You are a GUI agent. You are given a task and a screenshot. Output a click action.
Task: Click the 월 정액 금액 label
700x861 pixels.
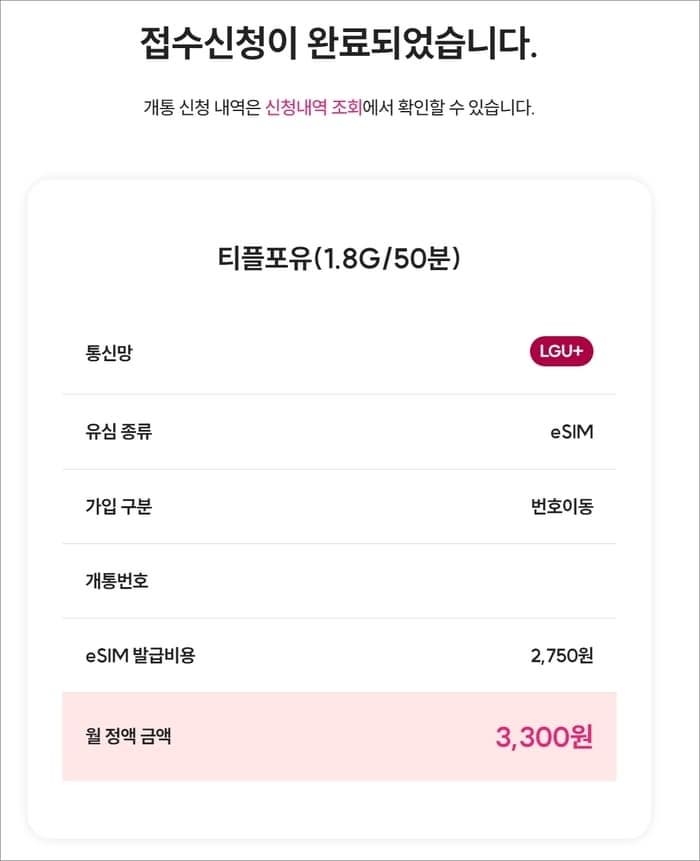(128, 736)
